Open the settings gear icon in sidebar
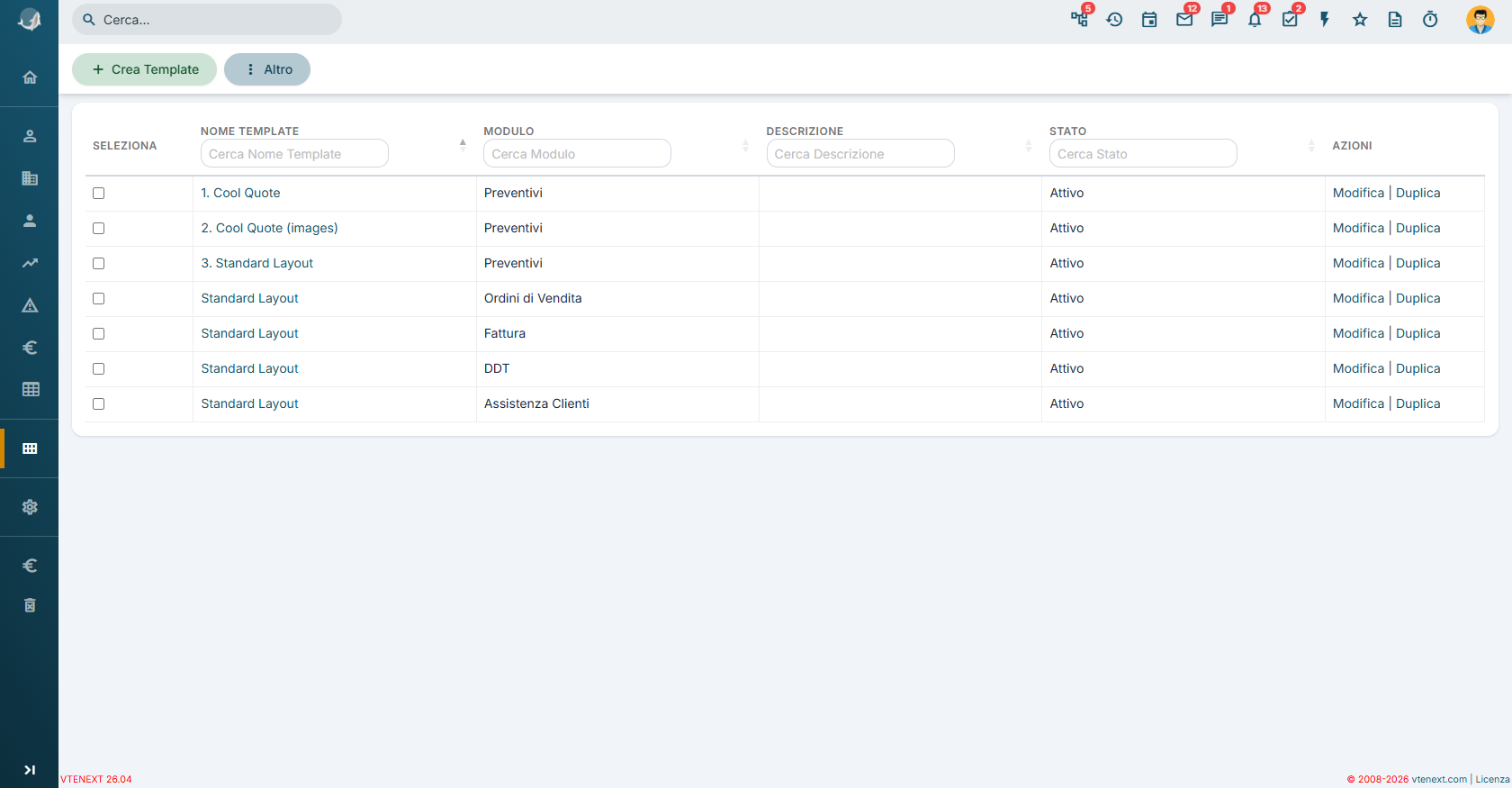This screenshot has width=1512, height=788. point(30,507)
